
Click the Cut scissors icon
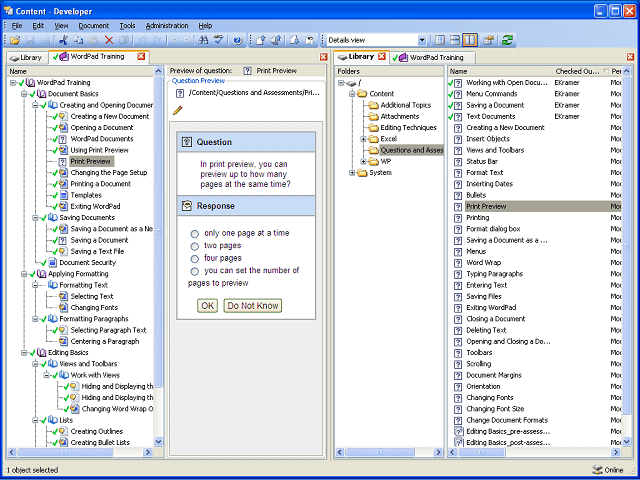[63, 40]
